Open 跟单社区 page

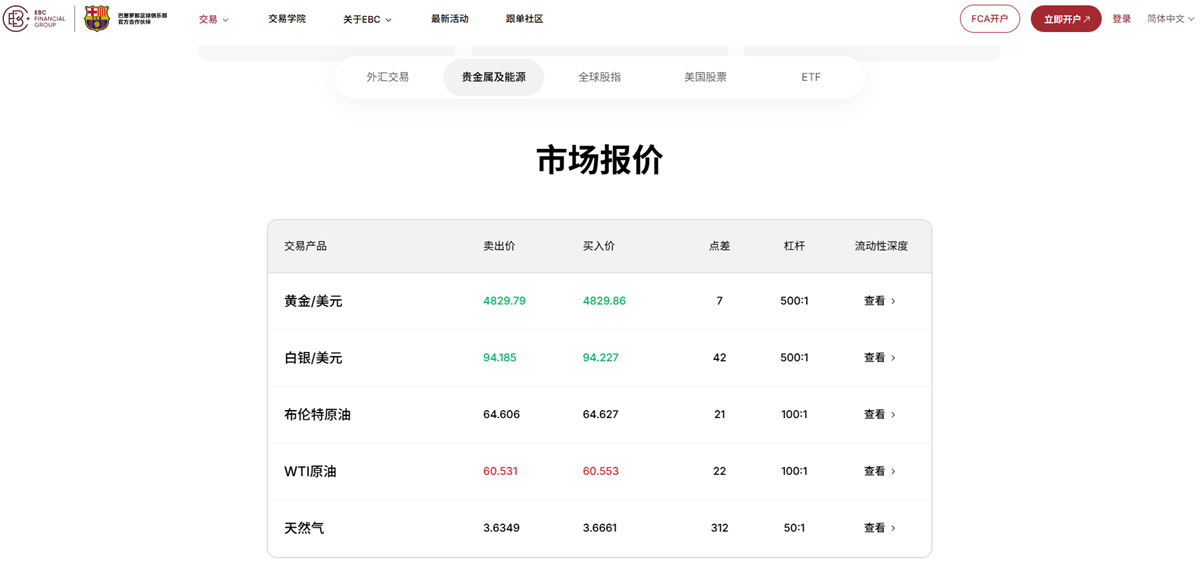click(x=524, y=19)
